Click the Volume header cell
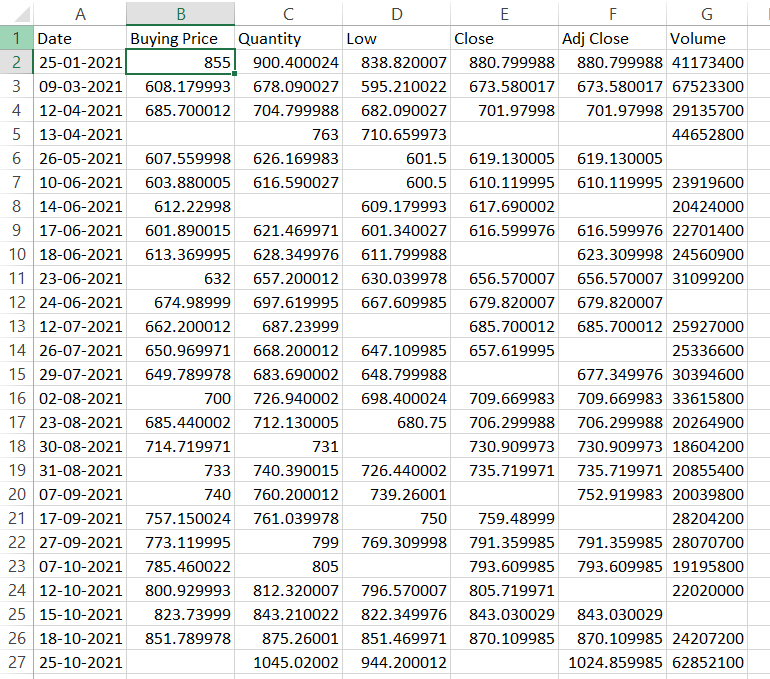This screenshot has height=679, width=770. pyautogui.click(x=707, y=39)
